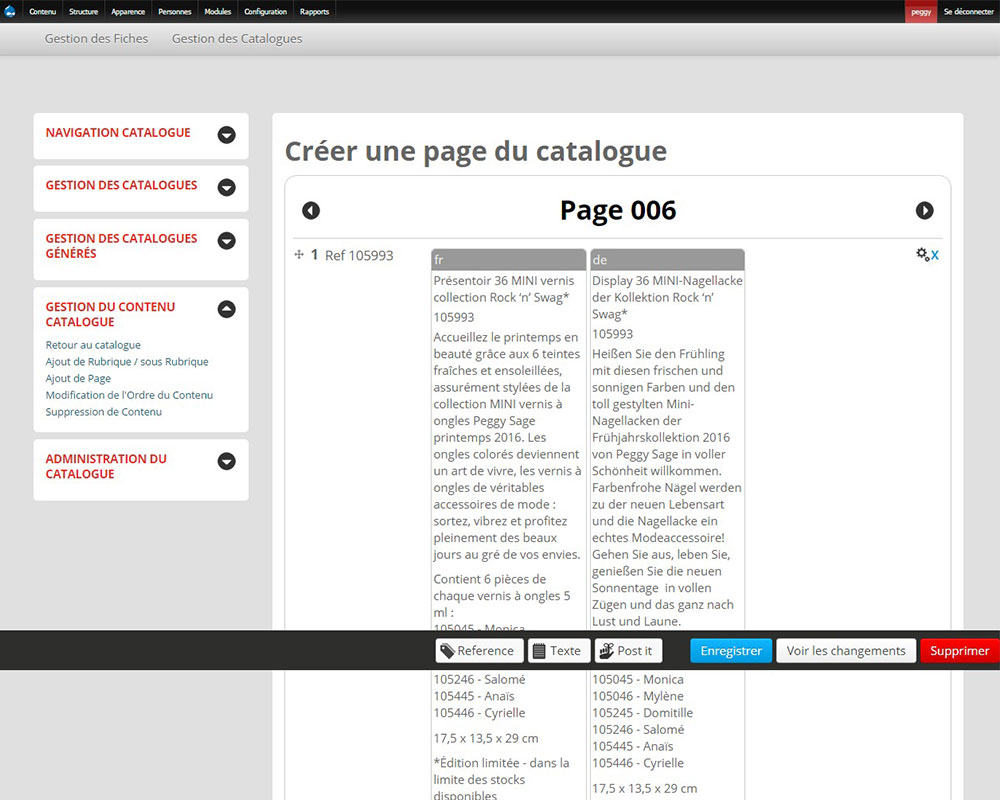Click 'Contient 6 pièces de chaque vernis' text
The width and height of the screenshot is (1000, 800).
pyautogui.click(x=502, y=596)
